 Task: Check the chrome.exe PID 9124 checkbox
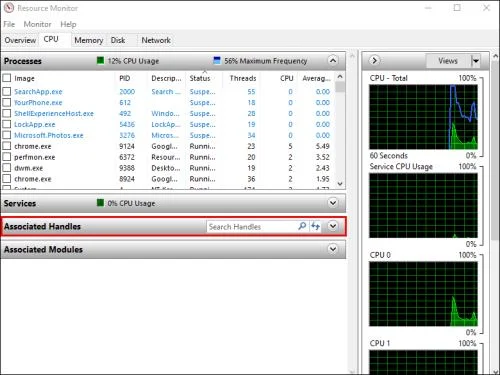click(7, 146)
